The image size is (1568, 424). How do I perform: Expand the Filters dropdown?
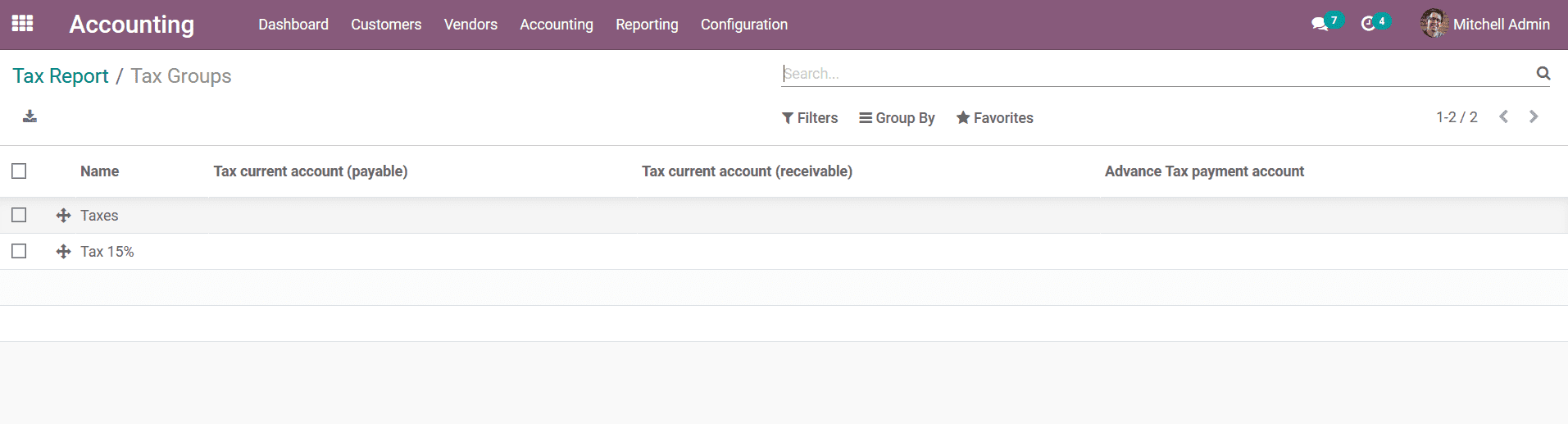(x=810, y=118)
